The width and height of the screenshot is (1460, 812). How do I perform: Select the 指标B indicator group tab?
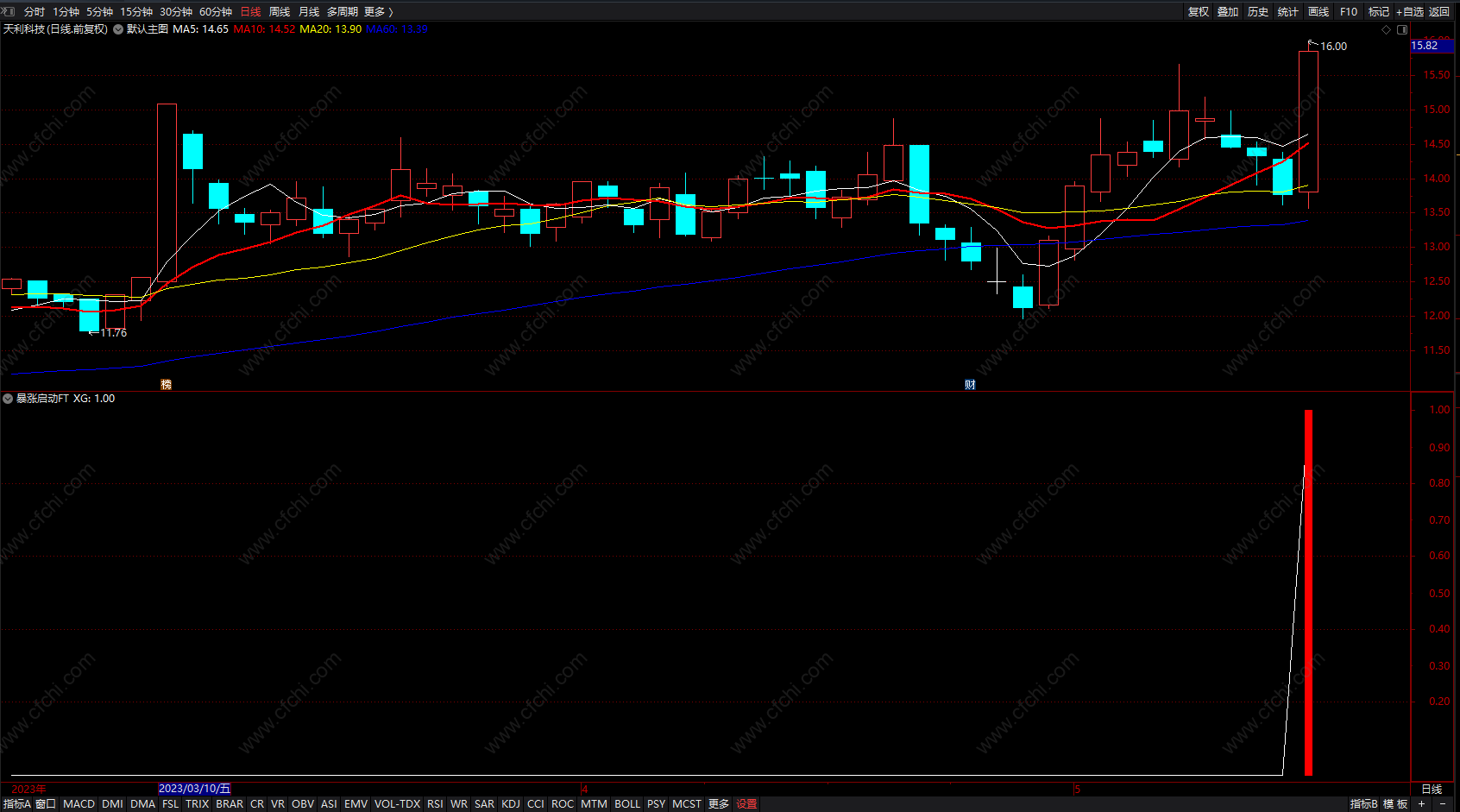point(1364,804)
